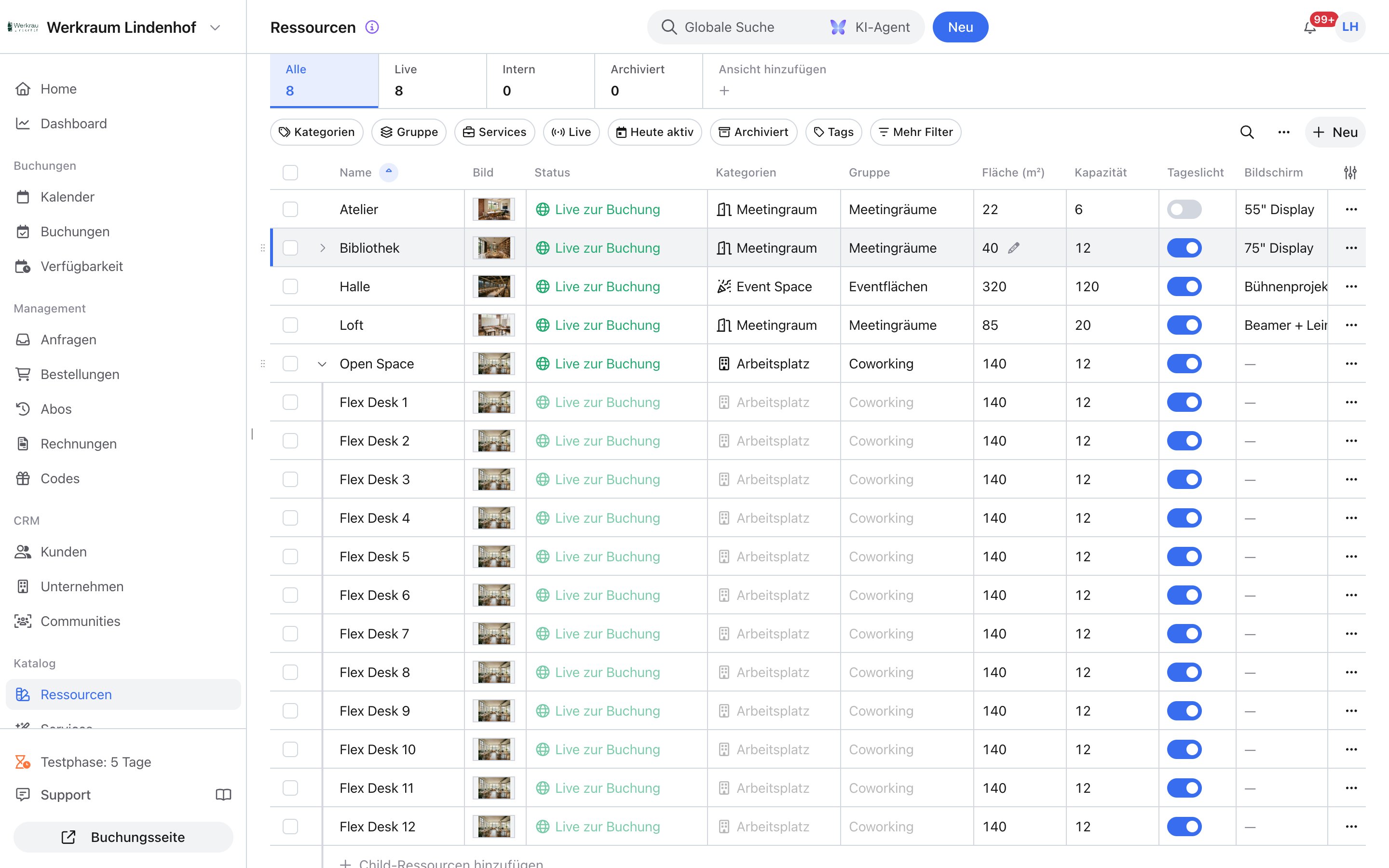1389x868 pixels.
Task: Open the row actions menu for Atelier
Action: [1351, 210]
